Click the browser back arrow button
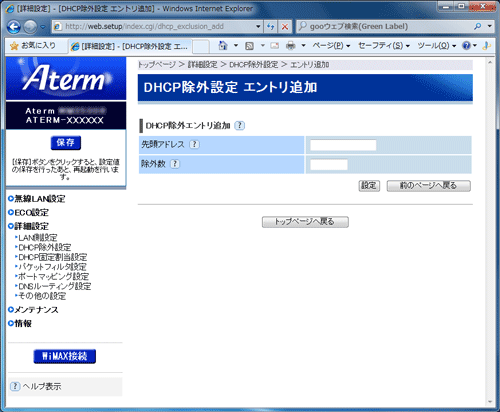This screenshot has height=412, width=500. click(14, 27)
